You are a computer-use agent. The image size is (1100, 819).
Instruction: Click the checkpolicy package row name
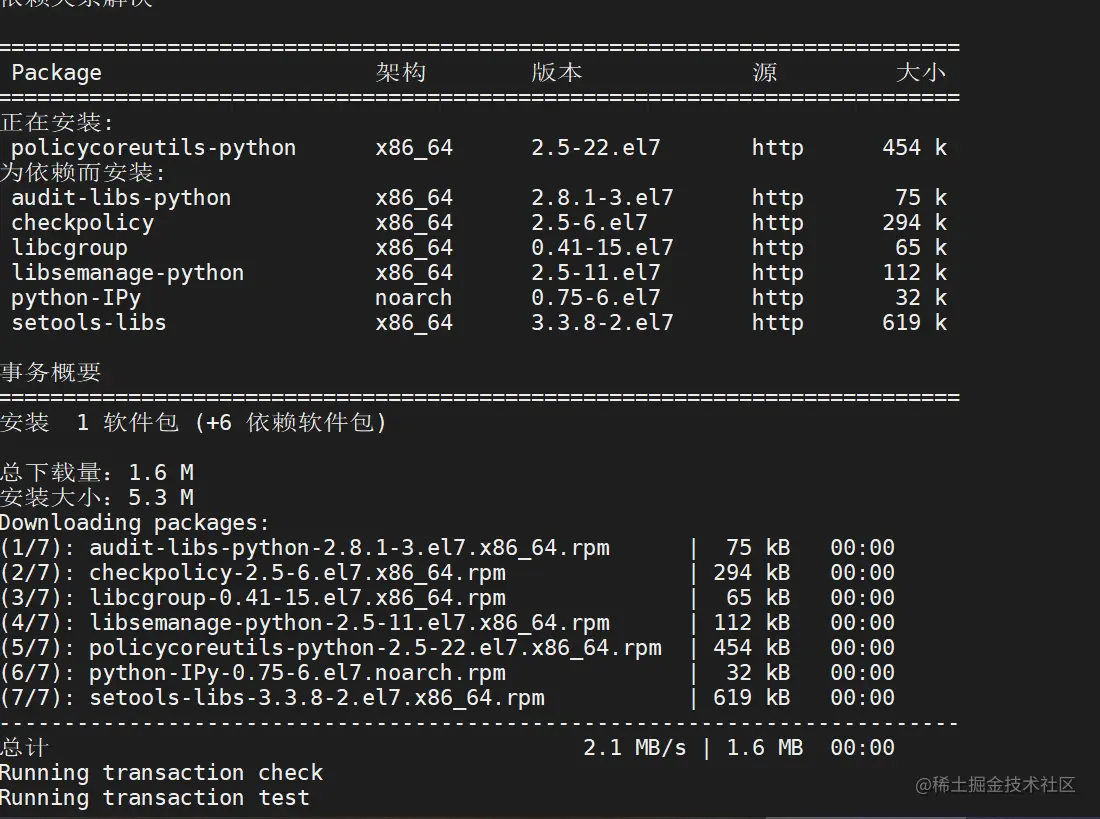[x=82, y=223]
